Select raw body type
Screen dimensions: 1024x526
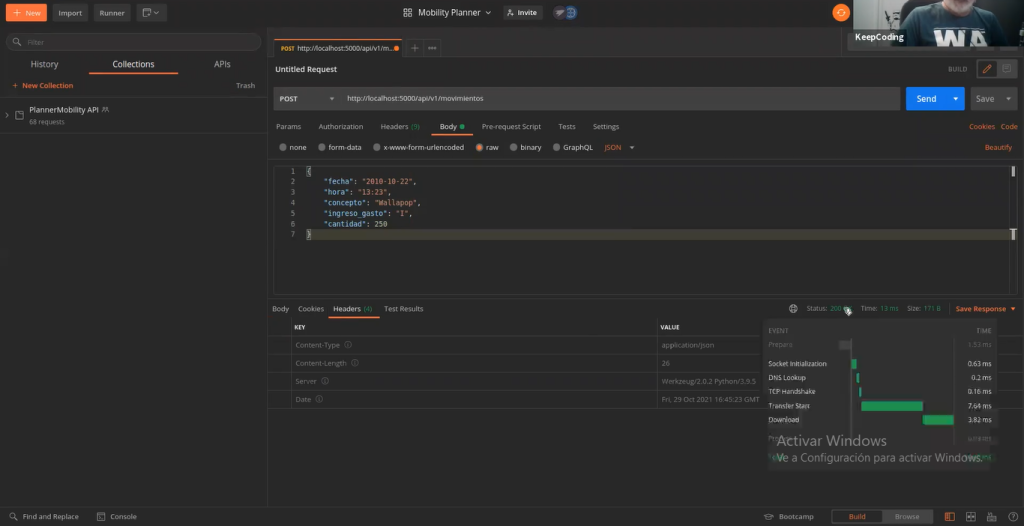[487, 147]
